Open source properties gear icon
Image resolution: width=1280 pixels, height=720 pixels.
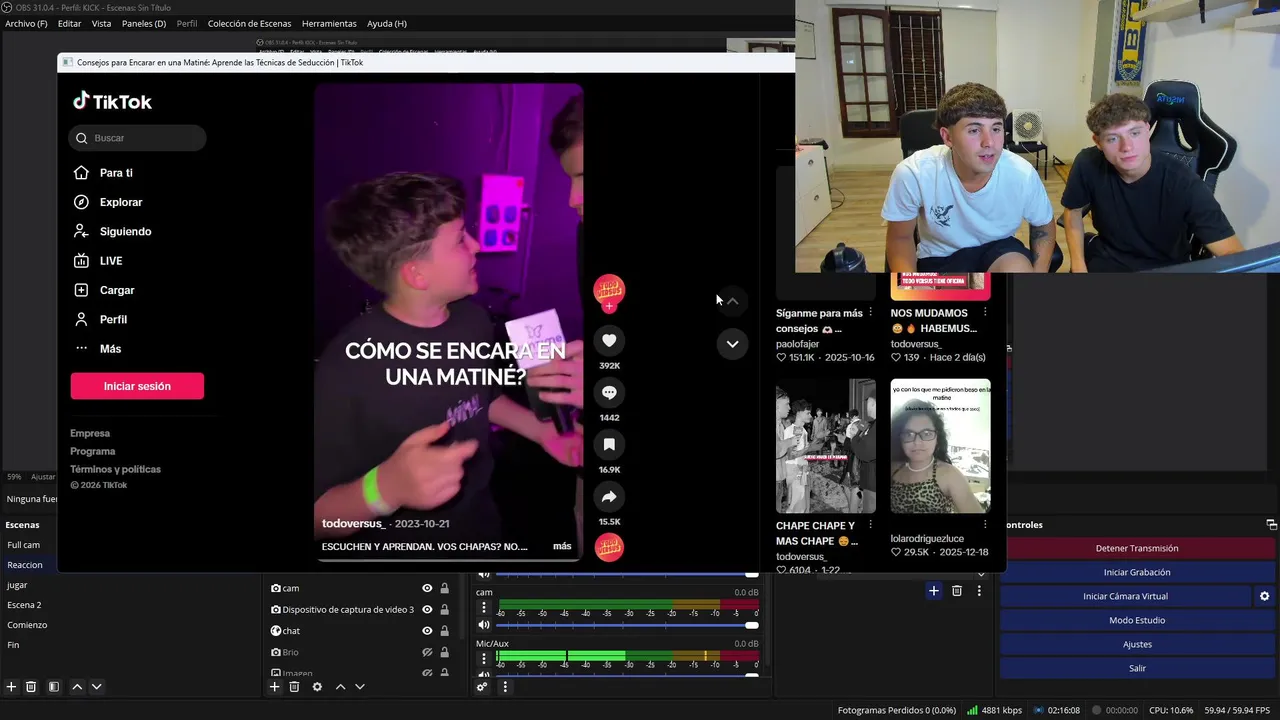[317, 687]
